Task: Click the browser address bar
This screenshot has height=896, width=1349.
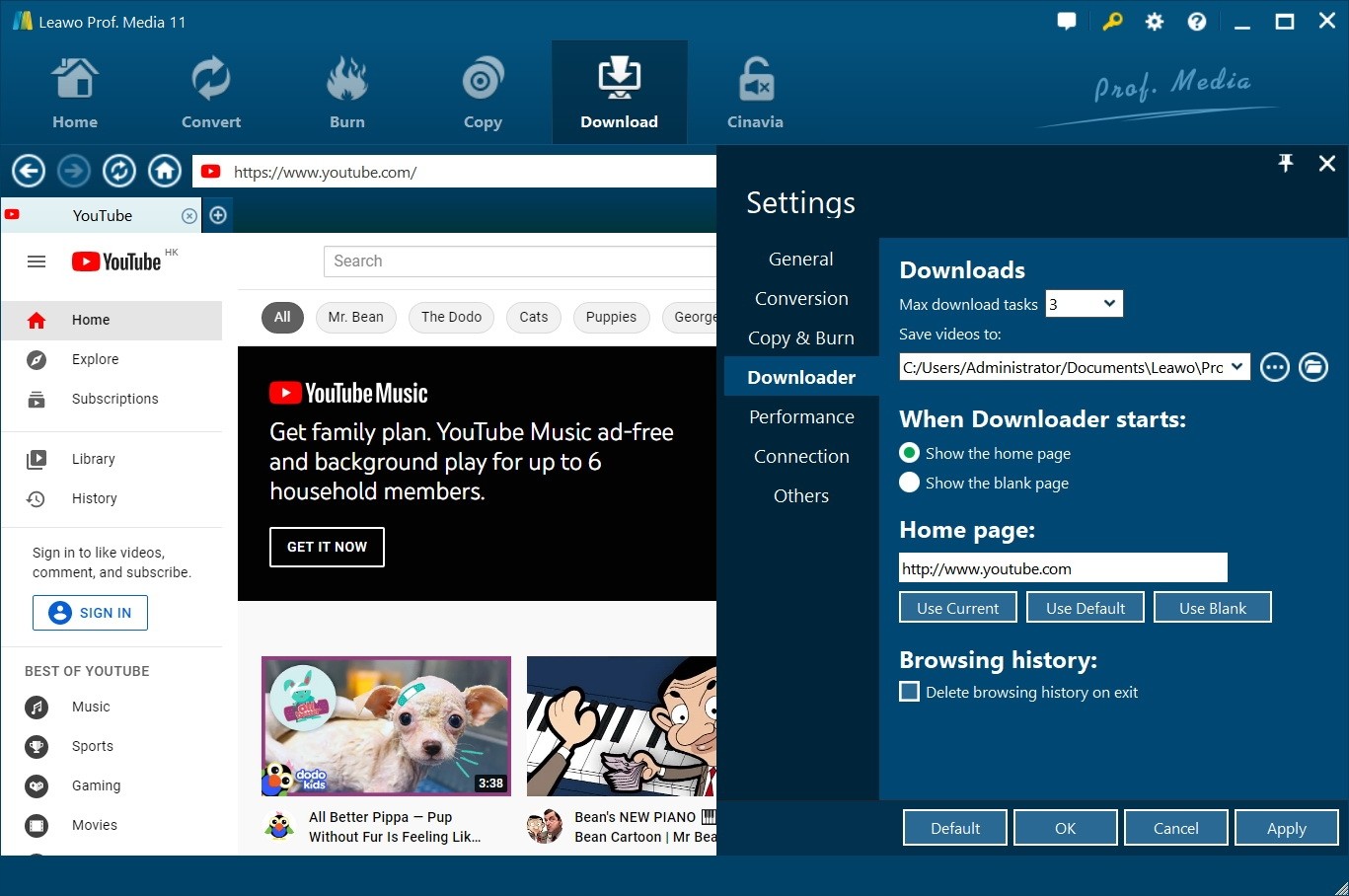Action: coord(454,172)
